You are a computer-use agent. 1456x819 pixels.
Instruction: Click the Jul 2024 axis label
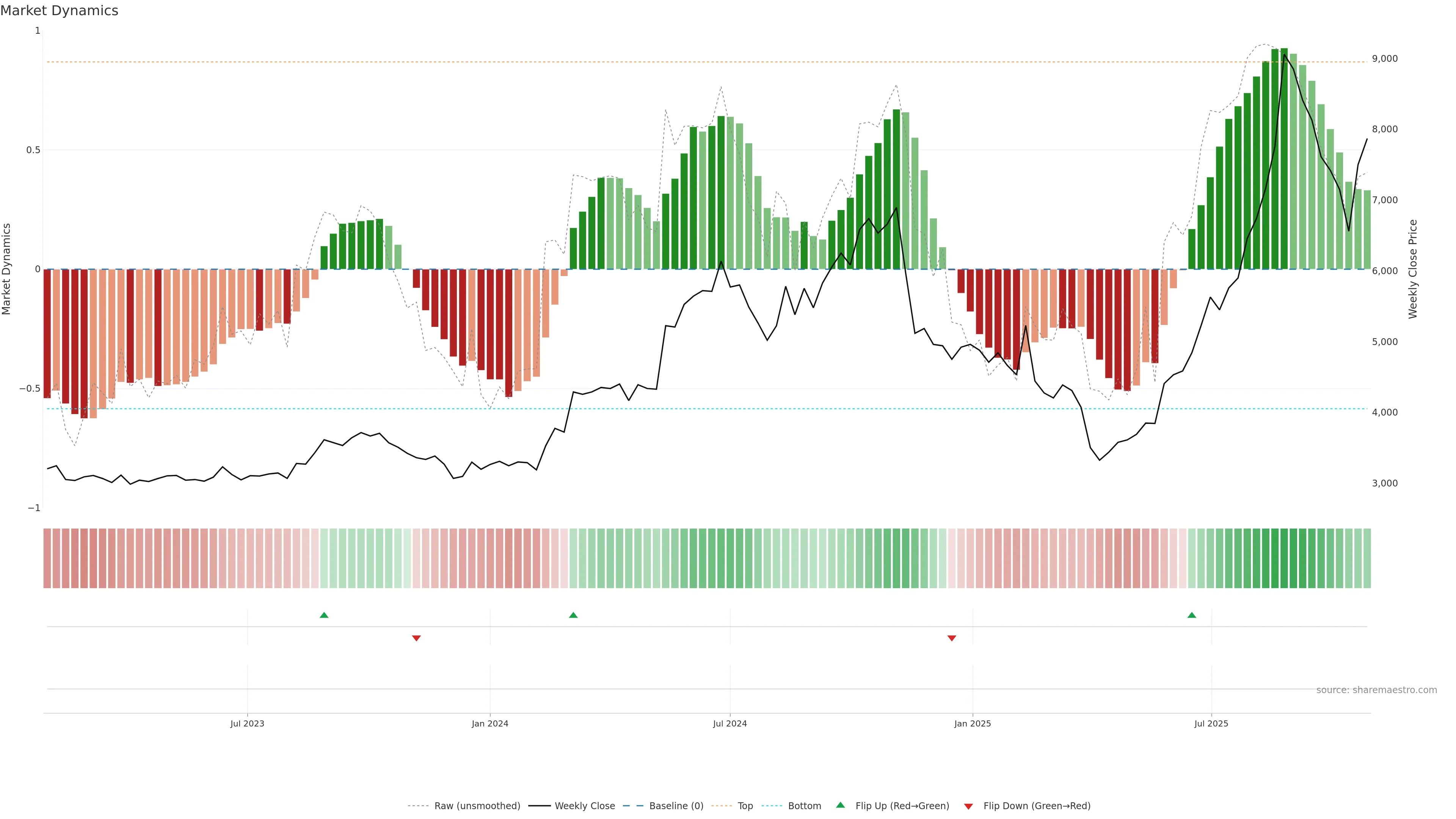pyautogui.click(x=730, y=723)
